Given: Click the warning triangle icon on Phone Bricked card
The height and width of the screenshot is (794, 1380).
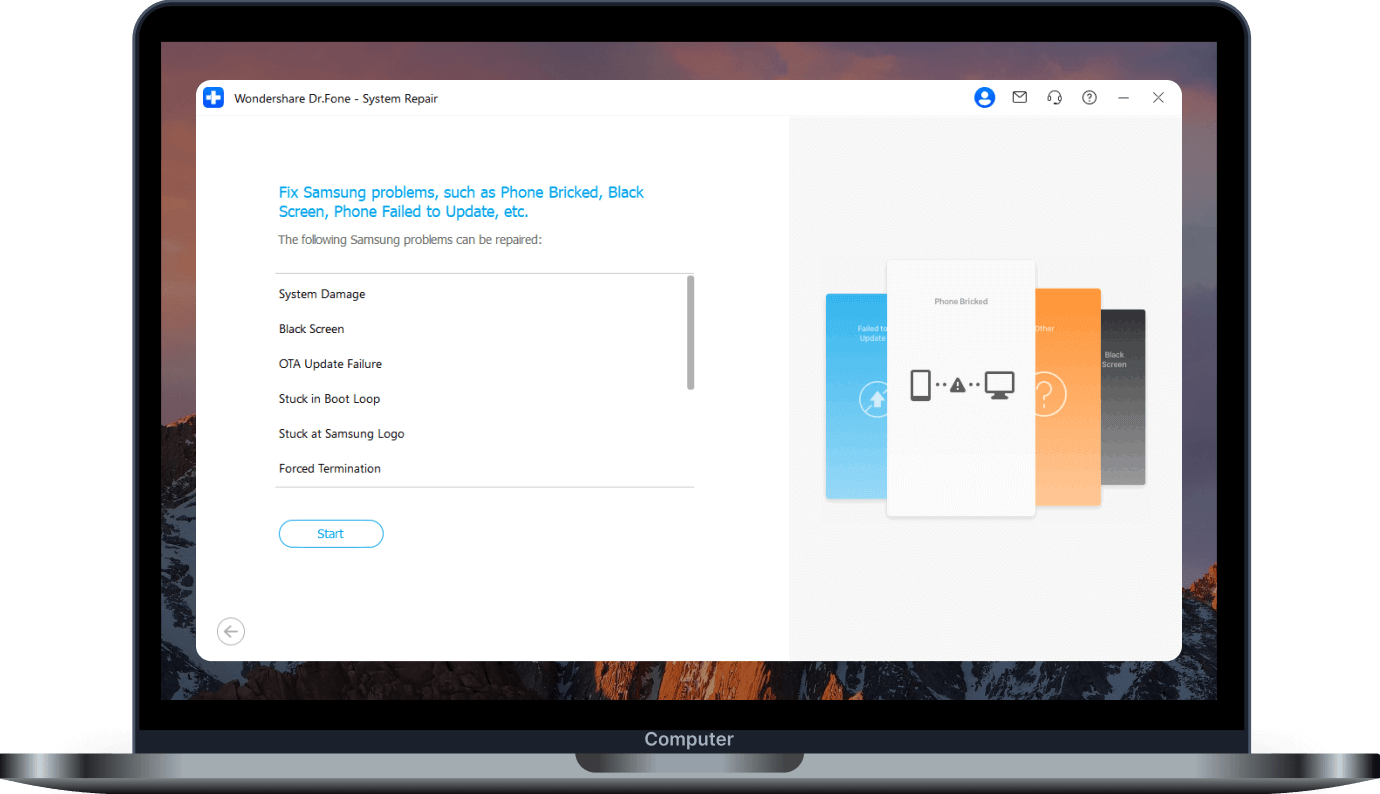Looking at the screenshot, I should 958,385.
